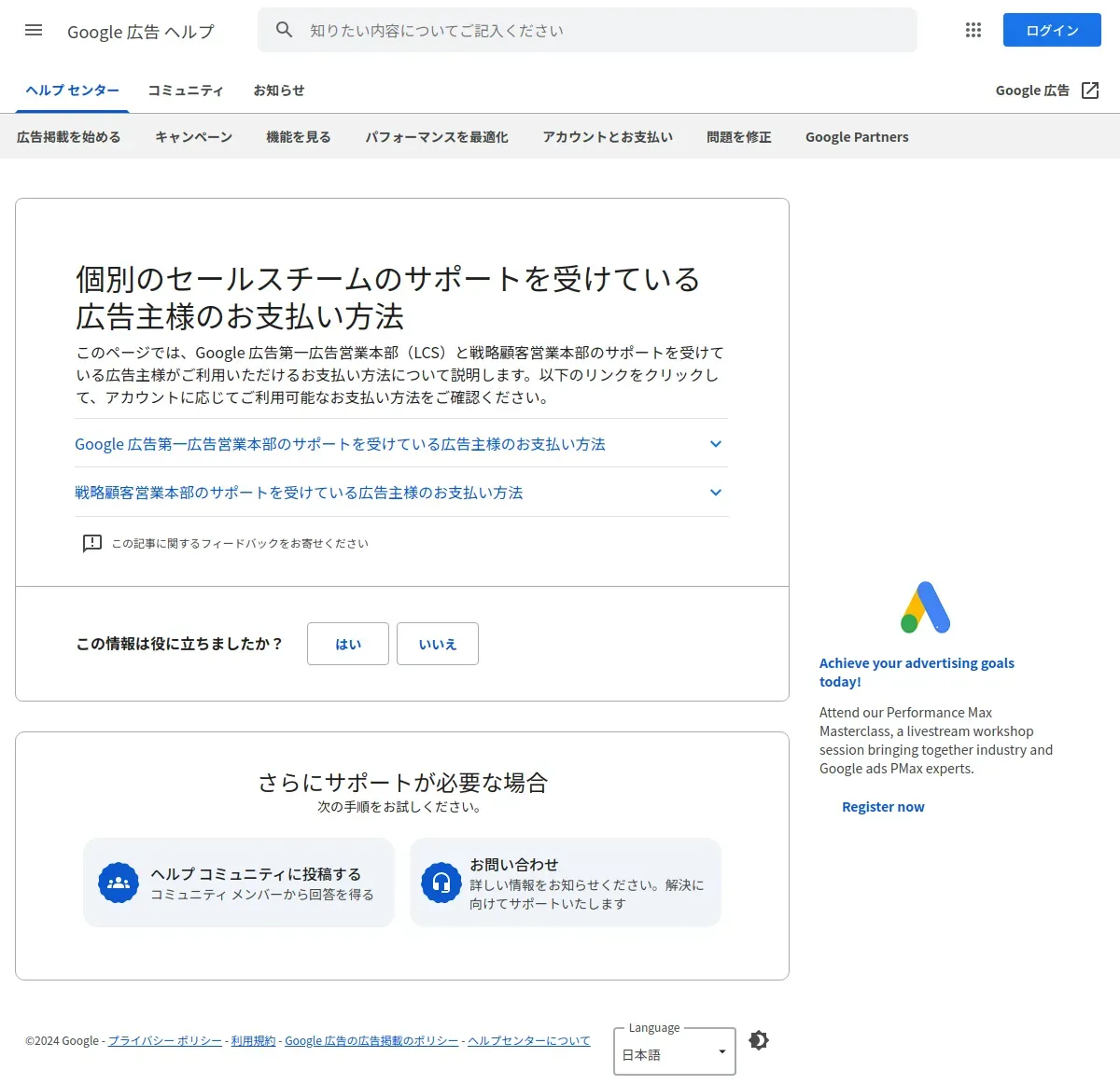Image resolution: width=1120 pixels, height=1085 pixels.
Task: Expand 戦略顧客営業本部 section chevron
Action: [716, 493]
